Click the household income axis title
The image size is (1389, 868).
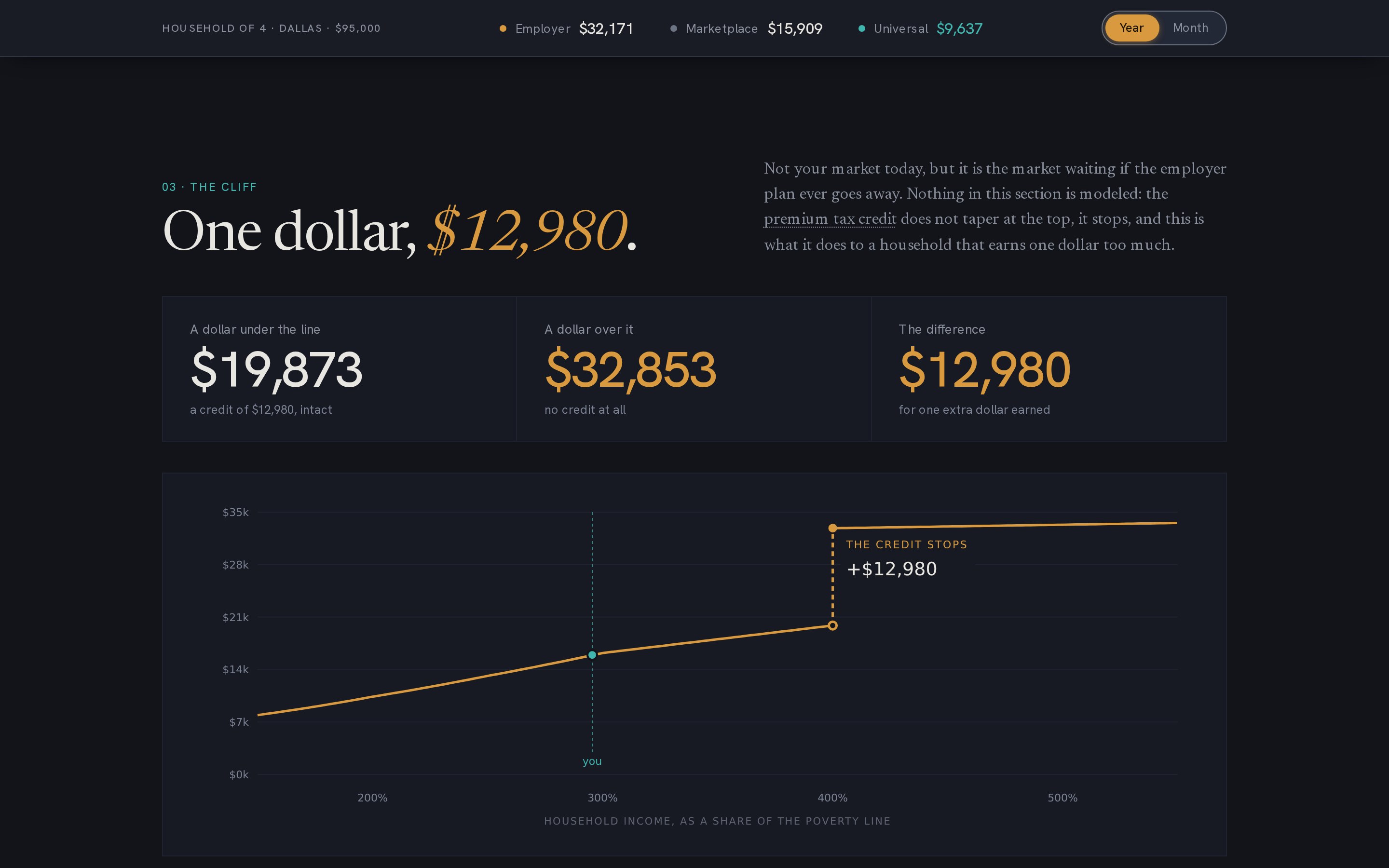click(717, 822)
